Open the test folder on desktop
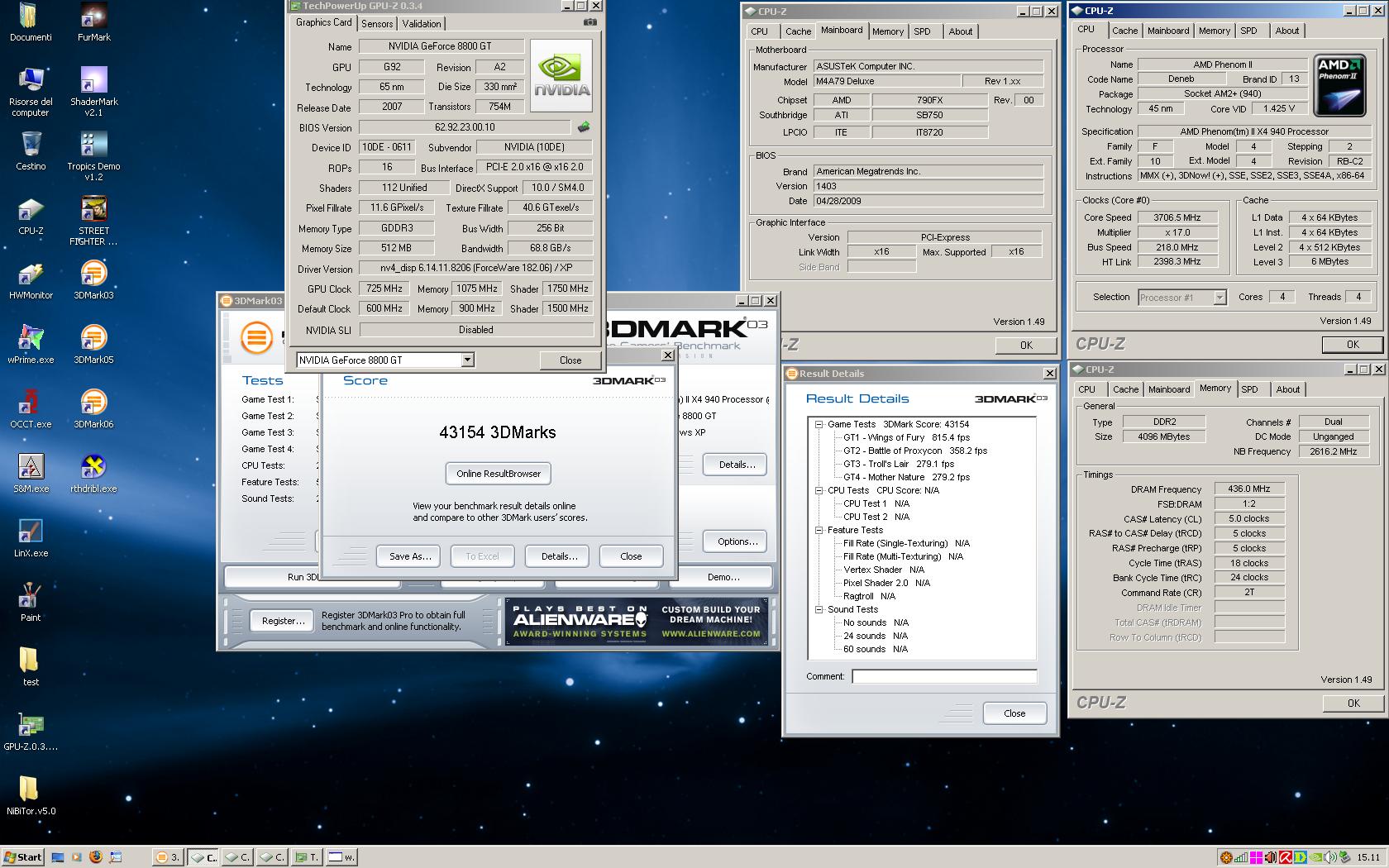 click(x=31, y=668)
